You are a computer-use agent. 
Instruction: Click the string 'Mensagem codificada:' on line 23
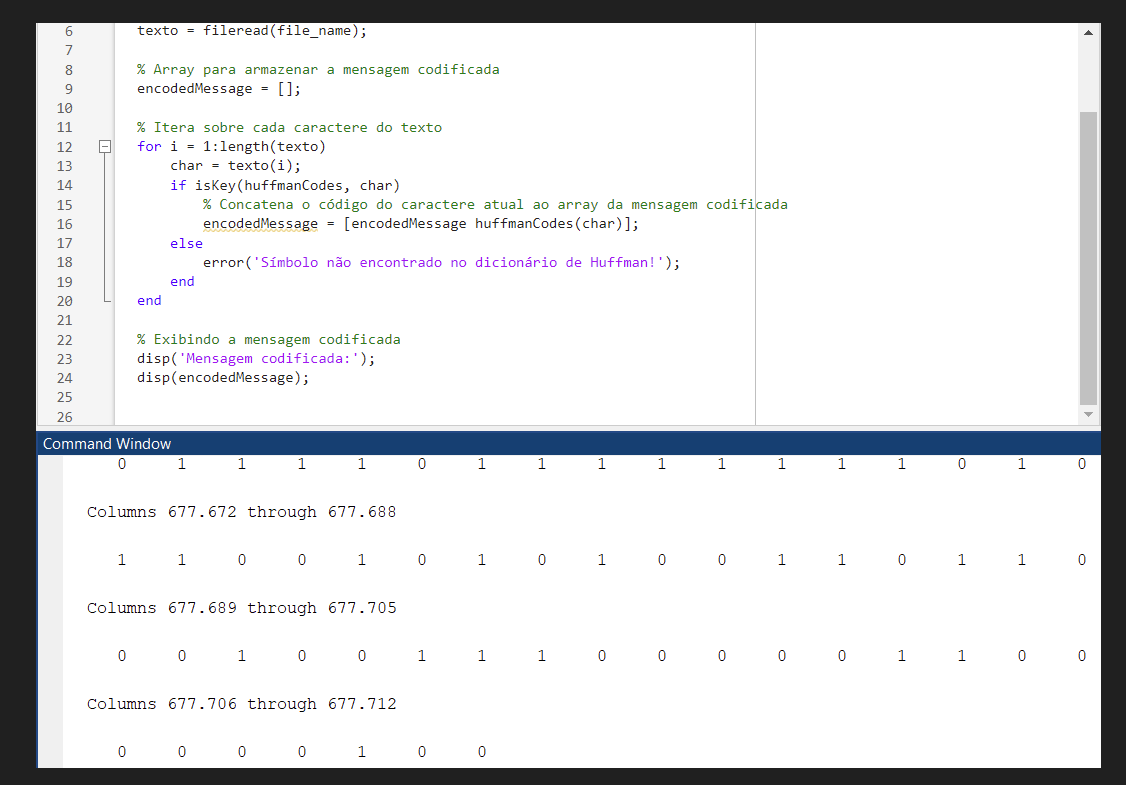click(268, 358)
